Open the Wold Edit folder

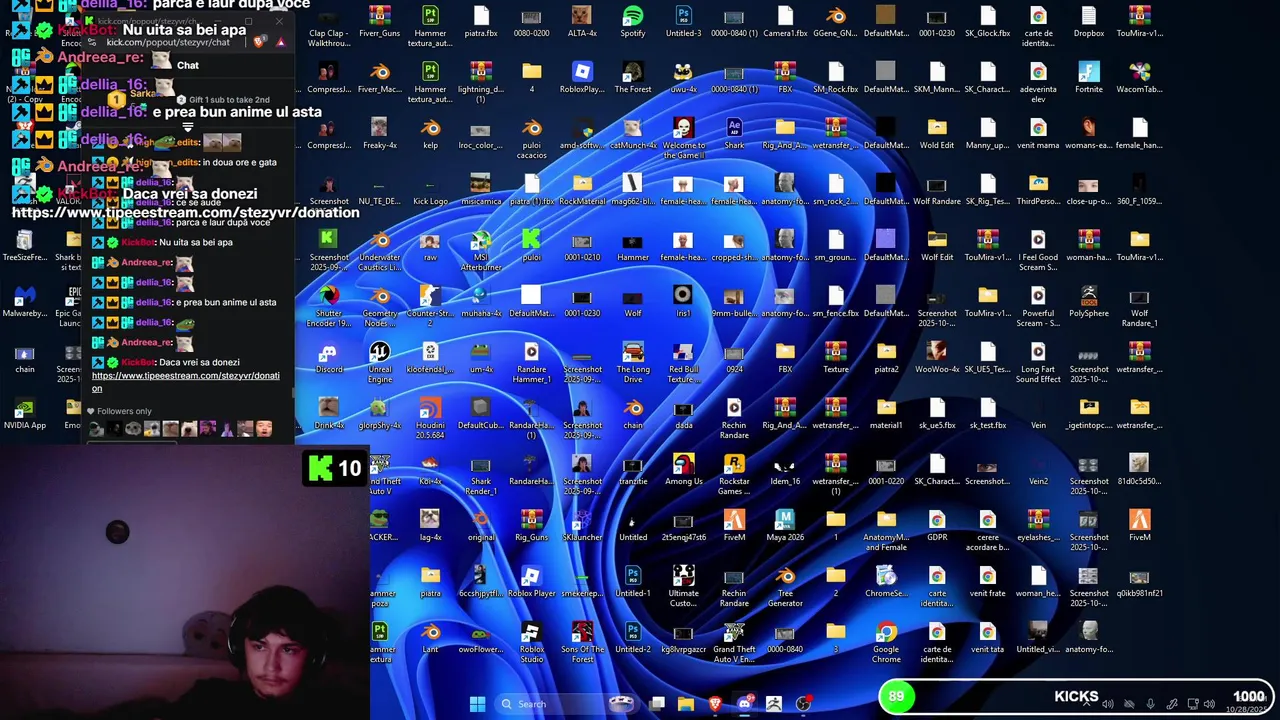click(x=937, y=134)
